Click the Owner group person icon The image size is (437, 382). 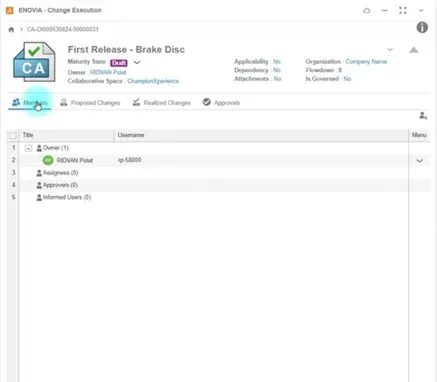pyautogui.click(x=39, y=148)
